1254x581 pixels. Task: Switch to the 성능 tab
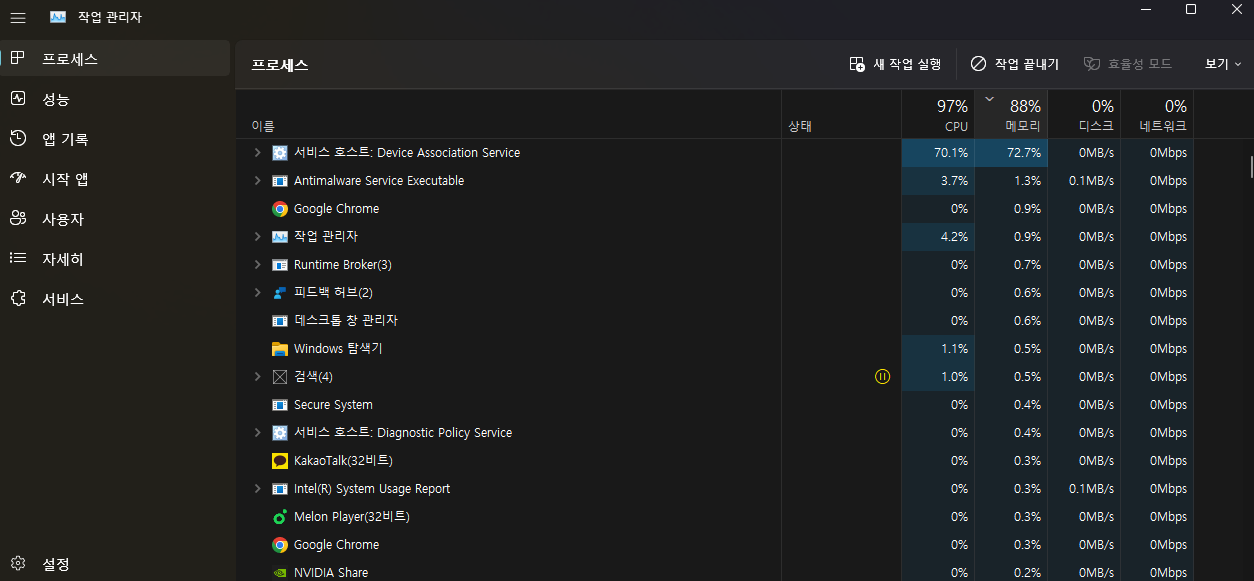pyautogui.click(x=115, y=99)
